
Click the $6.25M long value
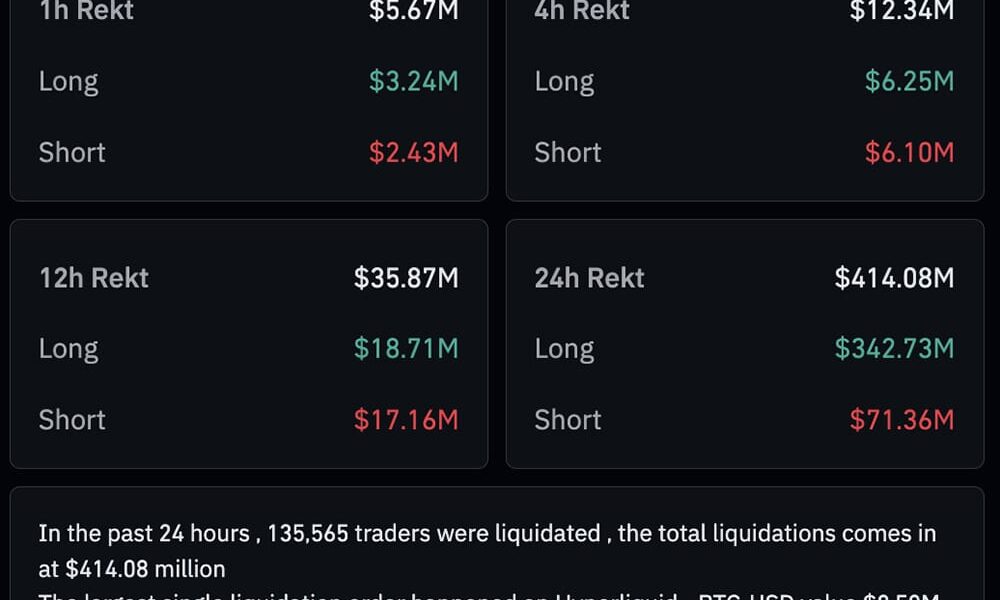click(909, 81)
